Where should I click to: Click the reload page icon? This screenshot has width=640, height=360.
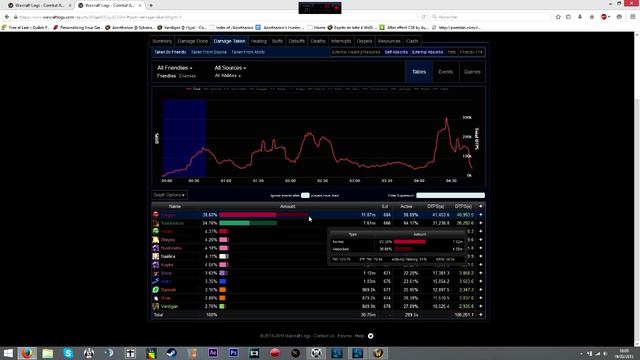click(424, 17)
